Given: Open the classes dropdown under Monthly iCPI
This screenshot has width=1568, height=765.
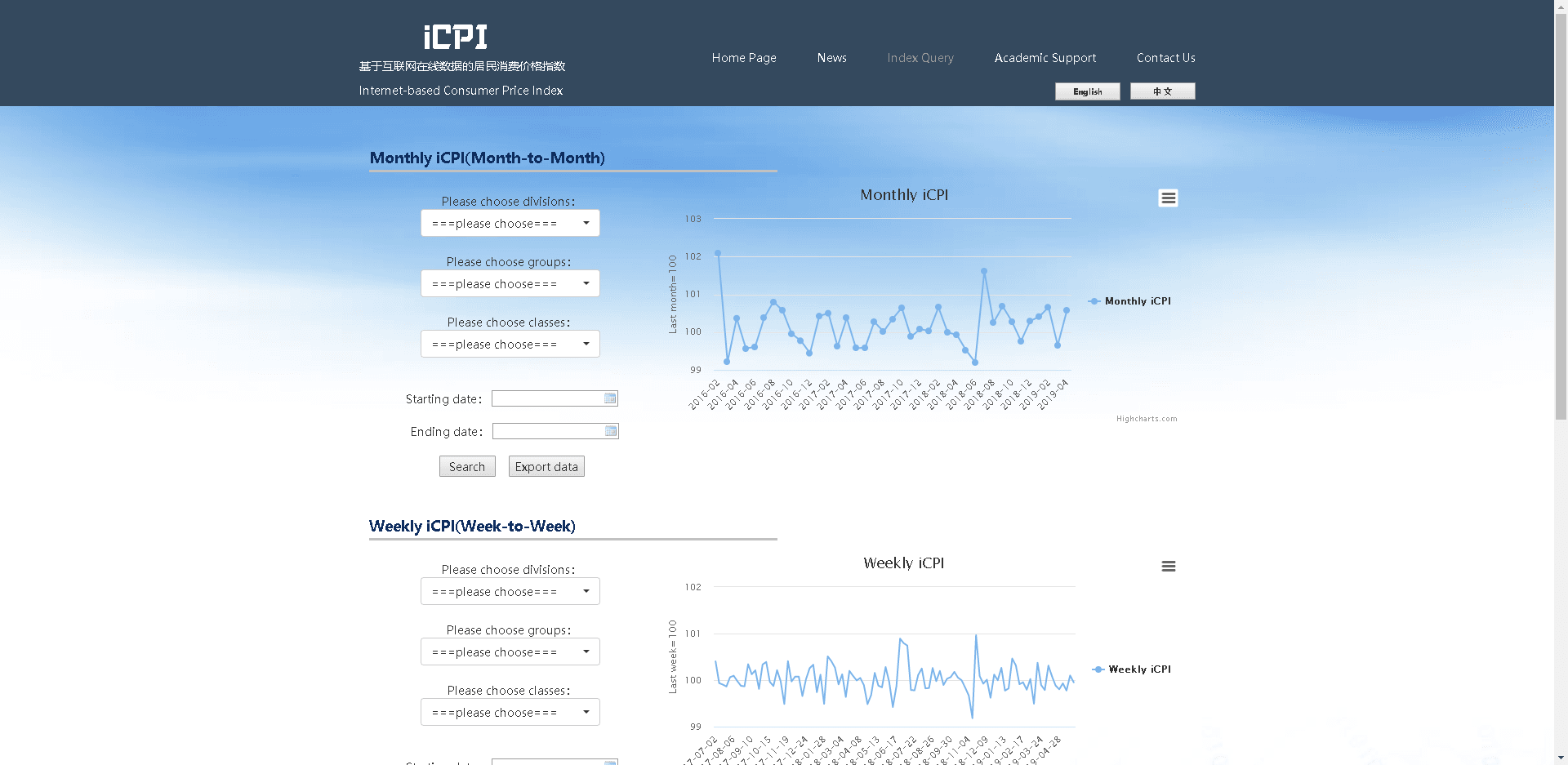Looking at the screenshot, I should click(x=510, y=344).
